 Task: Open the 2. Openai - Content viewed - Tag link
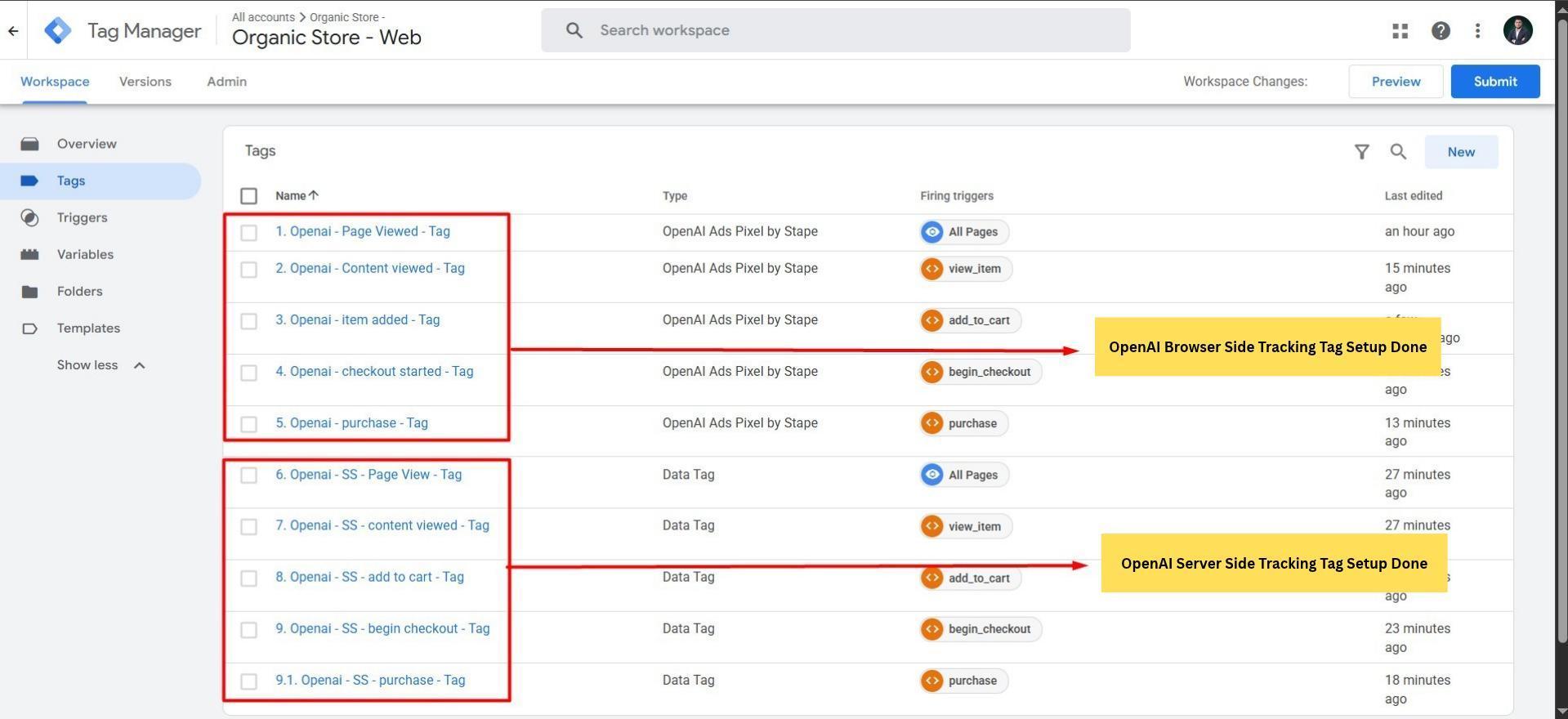(370, 268)
